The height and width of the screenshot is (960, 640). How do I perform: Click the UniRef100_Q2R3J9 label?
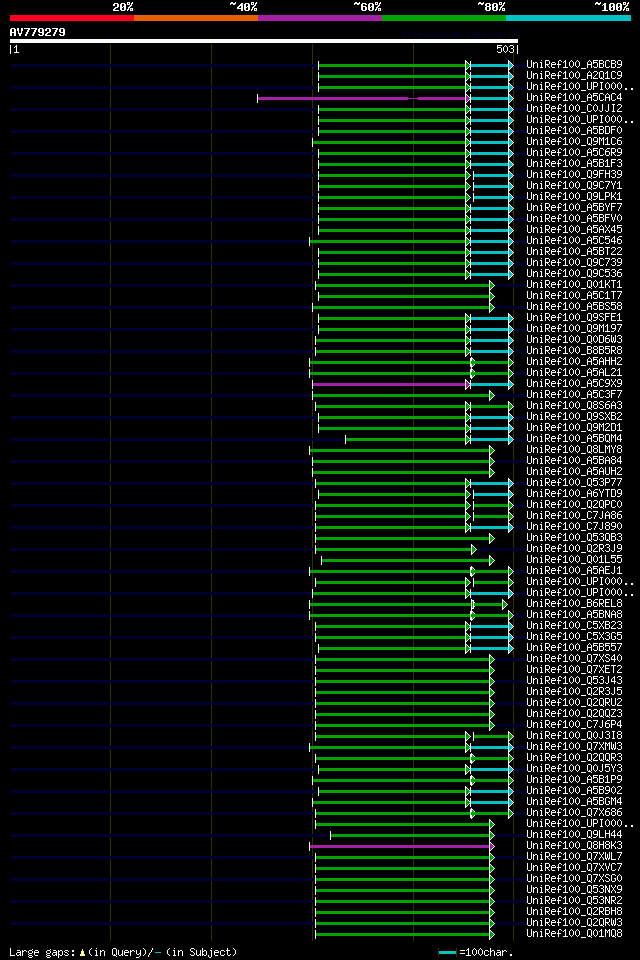click(574, 549)
